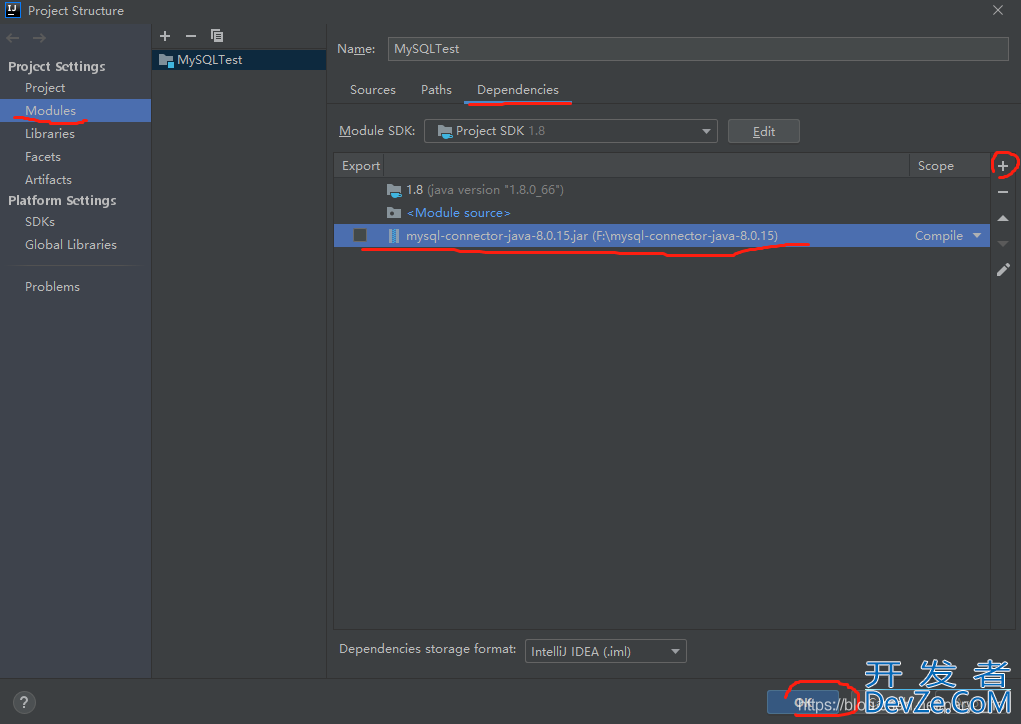Remove the selected module with the minus icon
This screenshot has width=1021, height=724.
point(191,36)
